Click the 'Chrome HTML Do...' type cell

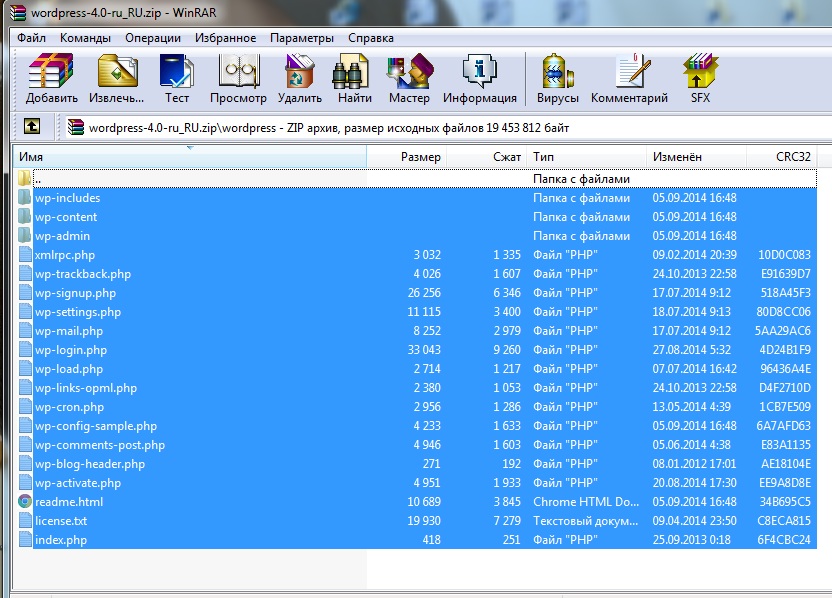586,501
